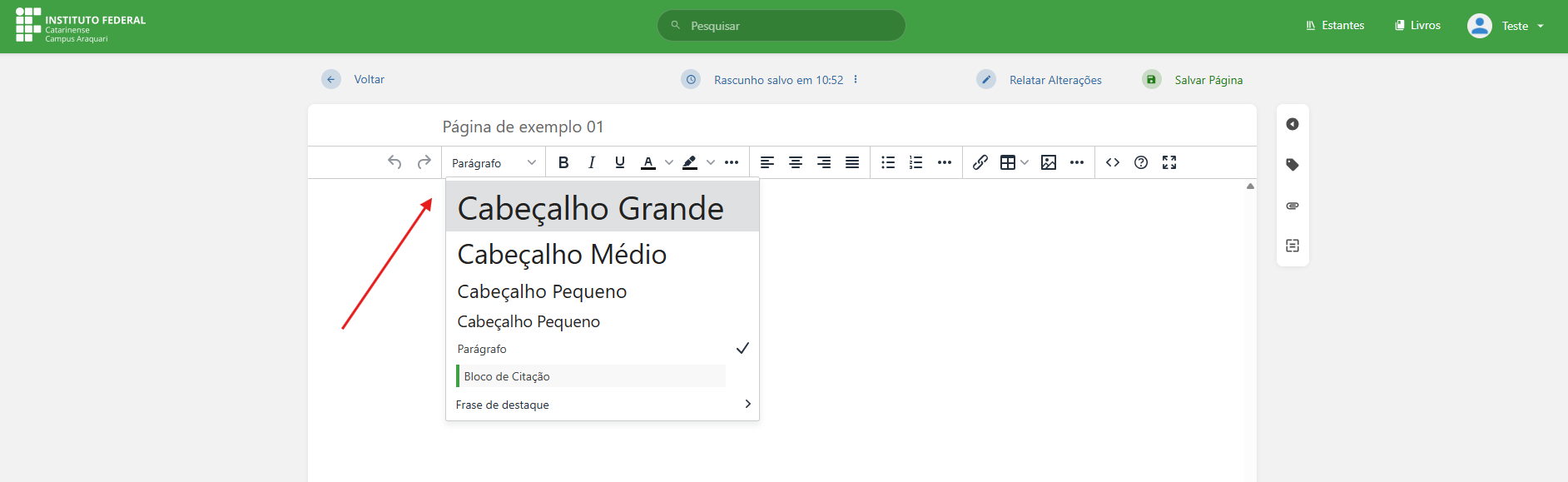The height and width of the screenshot is (482, 1568).
Task: Open the insert image tool
Action: (x=1049, y=162)
